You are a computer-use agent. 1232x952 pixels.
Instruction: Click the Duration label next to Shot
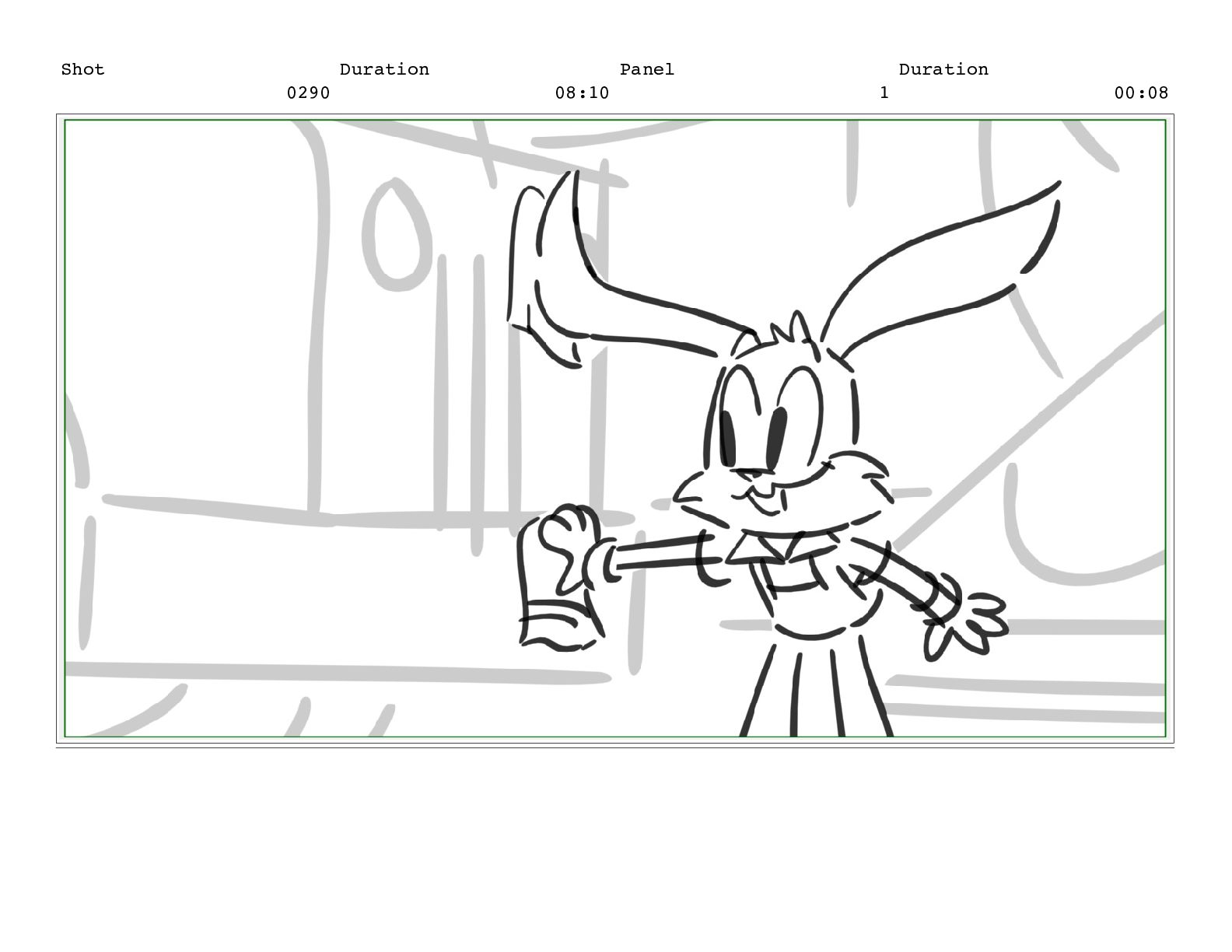(x=384, y=69)
